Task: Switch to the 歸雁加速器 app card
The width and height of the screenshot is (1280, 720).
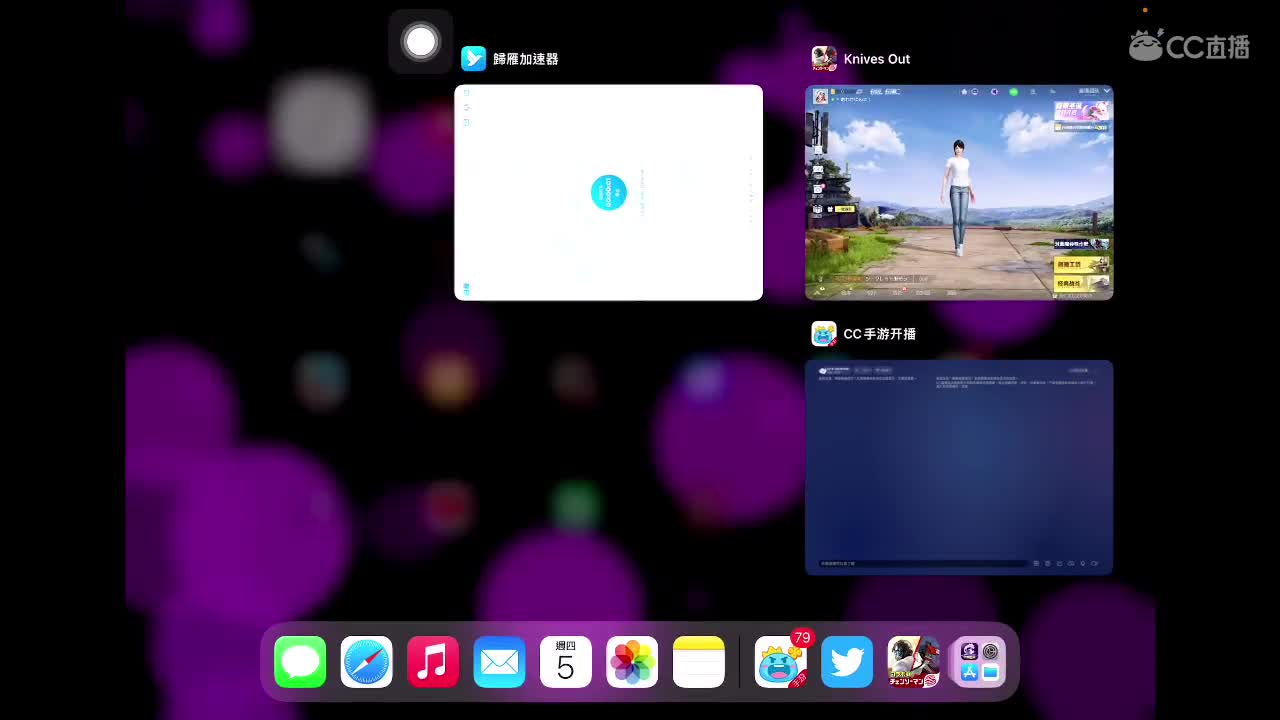Action: point(608,192)
